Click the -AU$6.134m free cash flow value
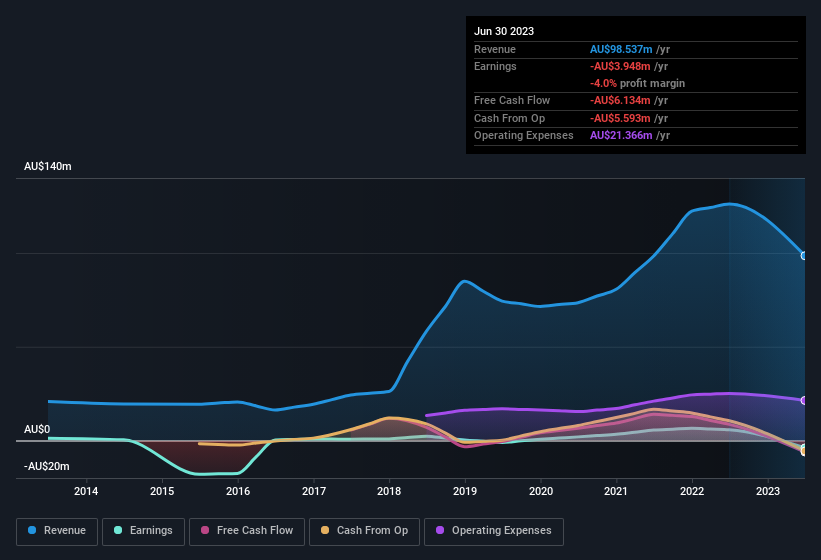821x560 pixels. pyautogui.click(x=620, y=100)
